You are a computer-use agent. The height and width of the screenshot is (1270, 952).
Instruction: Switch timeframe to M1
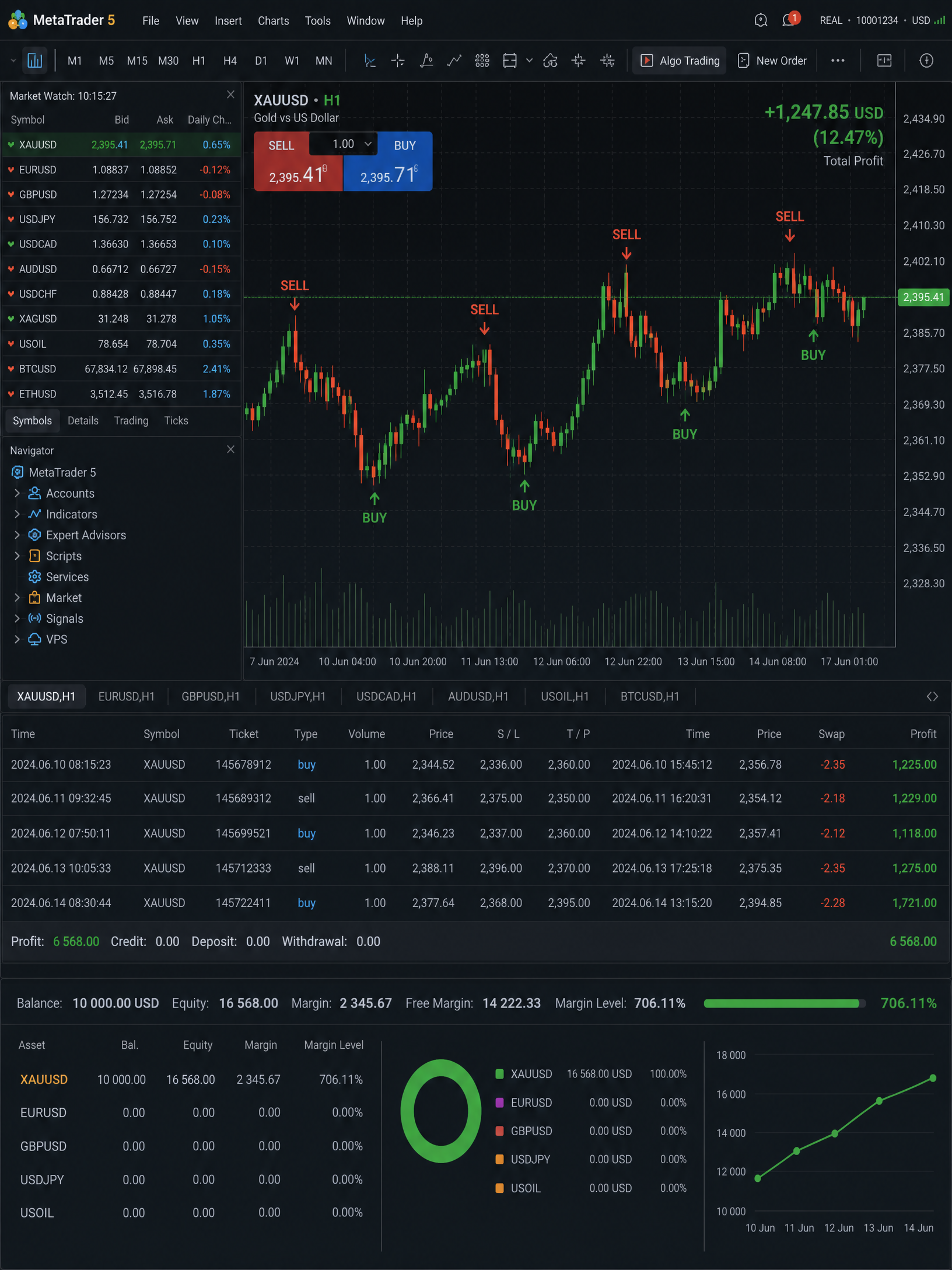click(75, 61)
